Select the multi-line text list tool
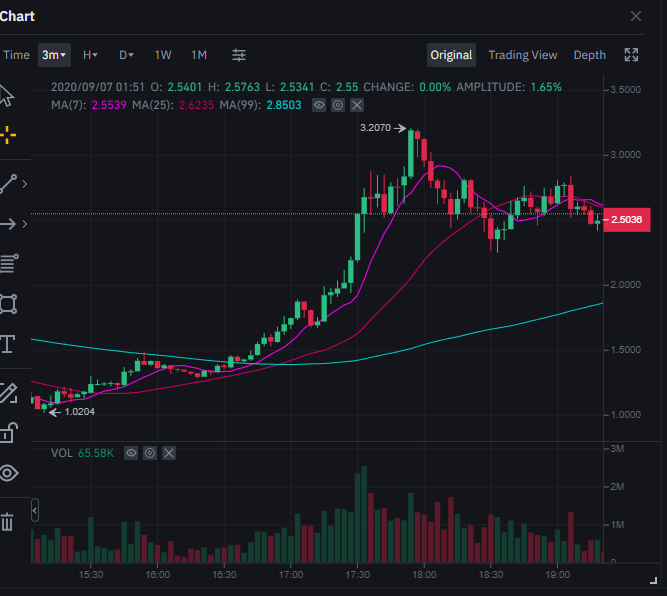Viewport: 667px width, 596px height. coord(8,264)
